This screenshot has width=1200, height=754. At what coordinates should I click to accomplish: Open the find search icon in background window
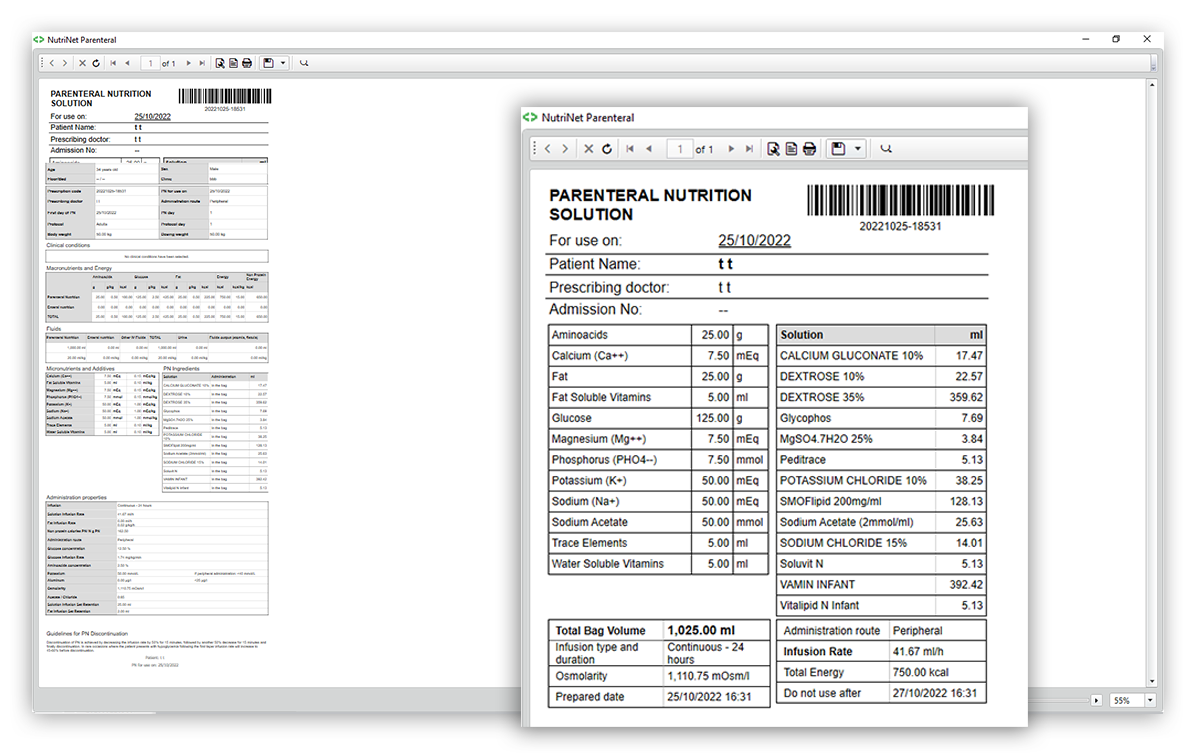pos(304,63)
